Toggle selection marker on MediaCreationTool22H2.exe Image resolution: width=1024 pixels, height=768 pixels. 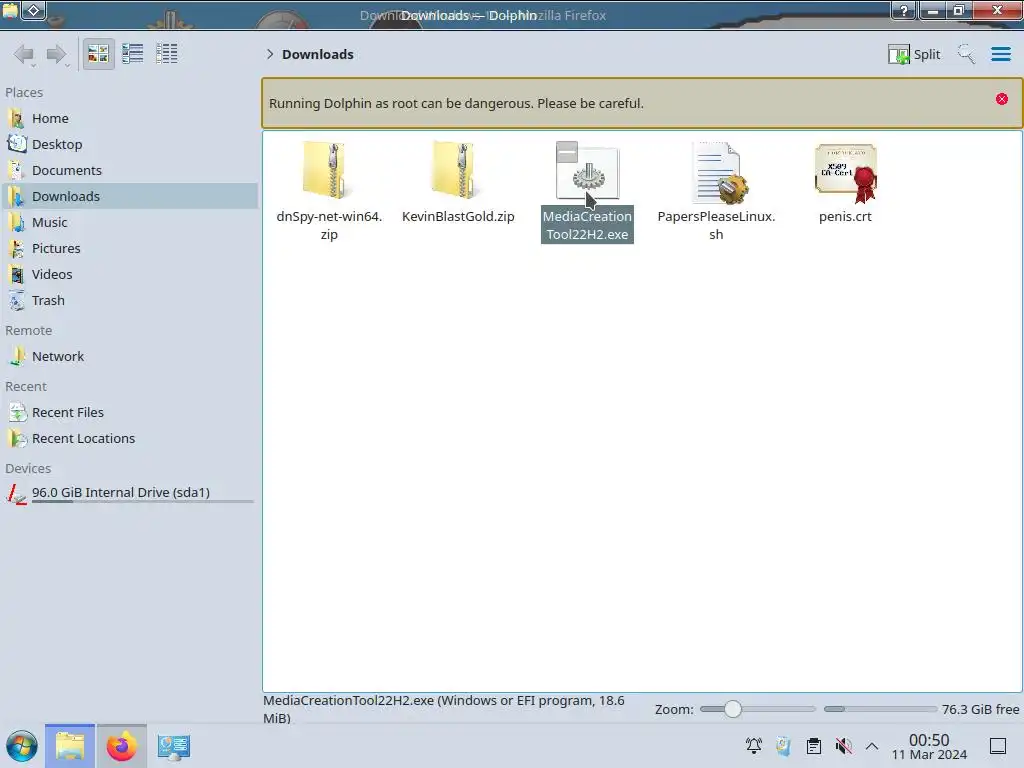click(567, 153)
